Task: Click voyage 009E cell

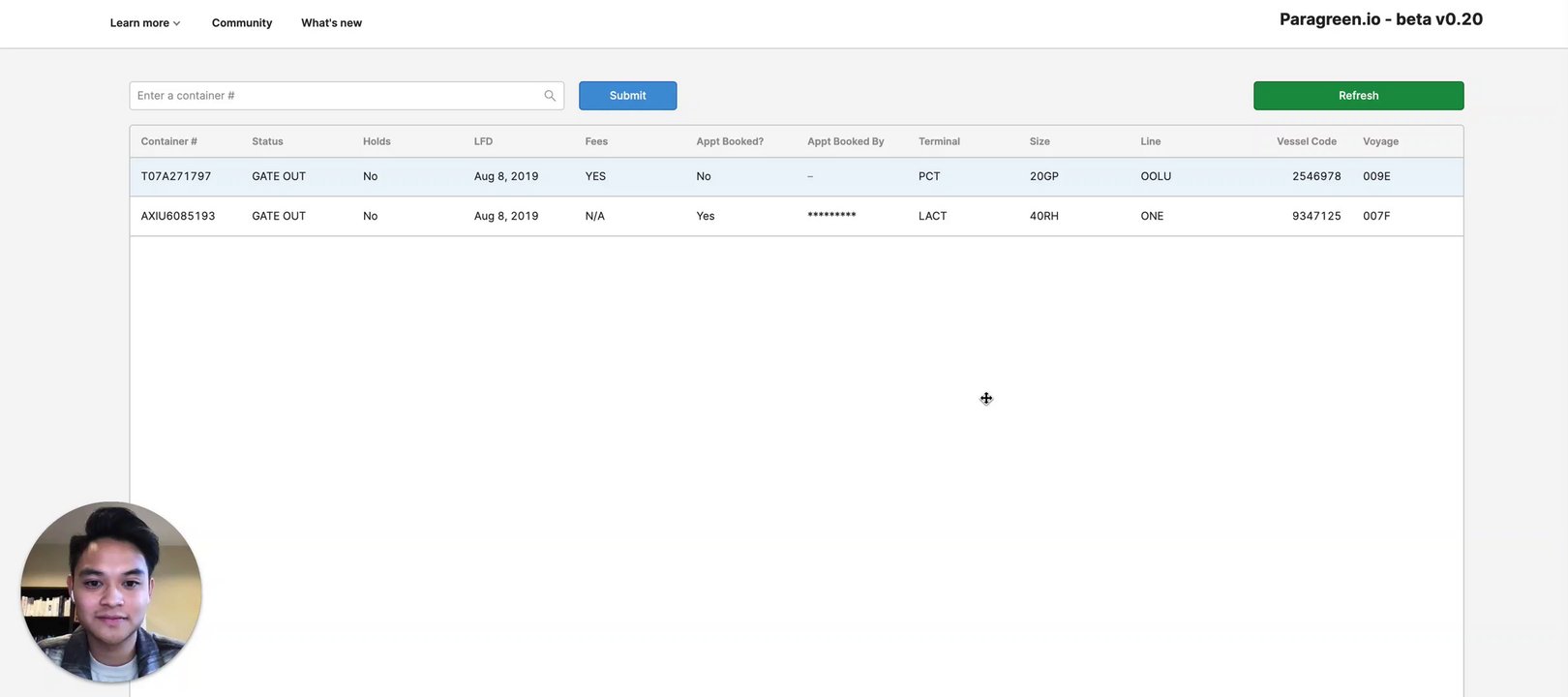Action: pyautogui.click(x=1376, y=176)
